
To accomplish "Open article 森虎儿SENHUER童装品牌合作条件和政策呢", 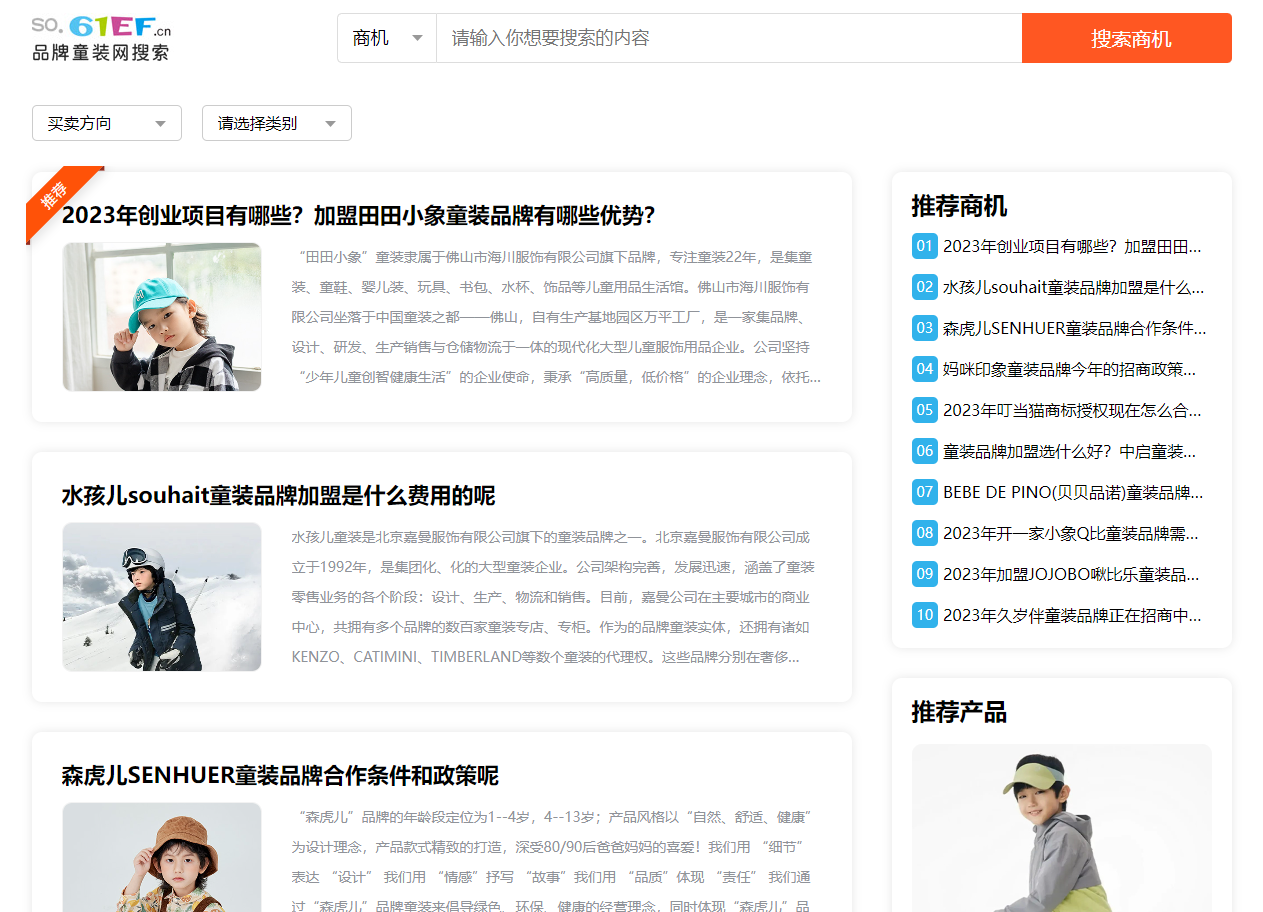I will (280, 776).
